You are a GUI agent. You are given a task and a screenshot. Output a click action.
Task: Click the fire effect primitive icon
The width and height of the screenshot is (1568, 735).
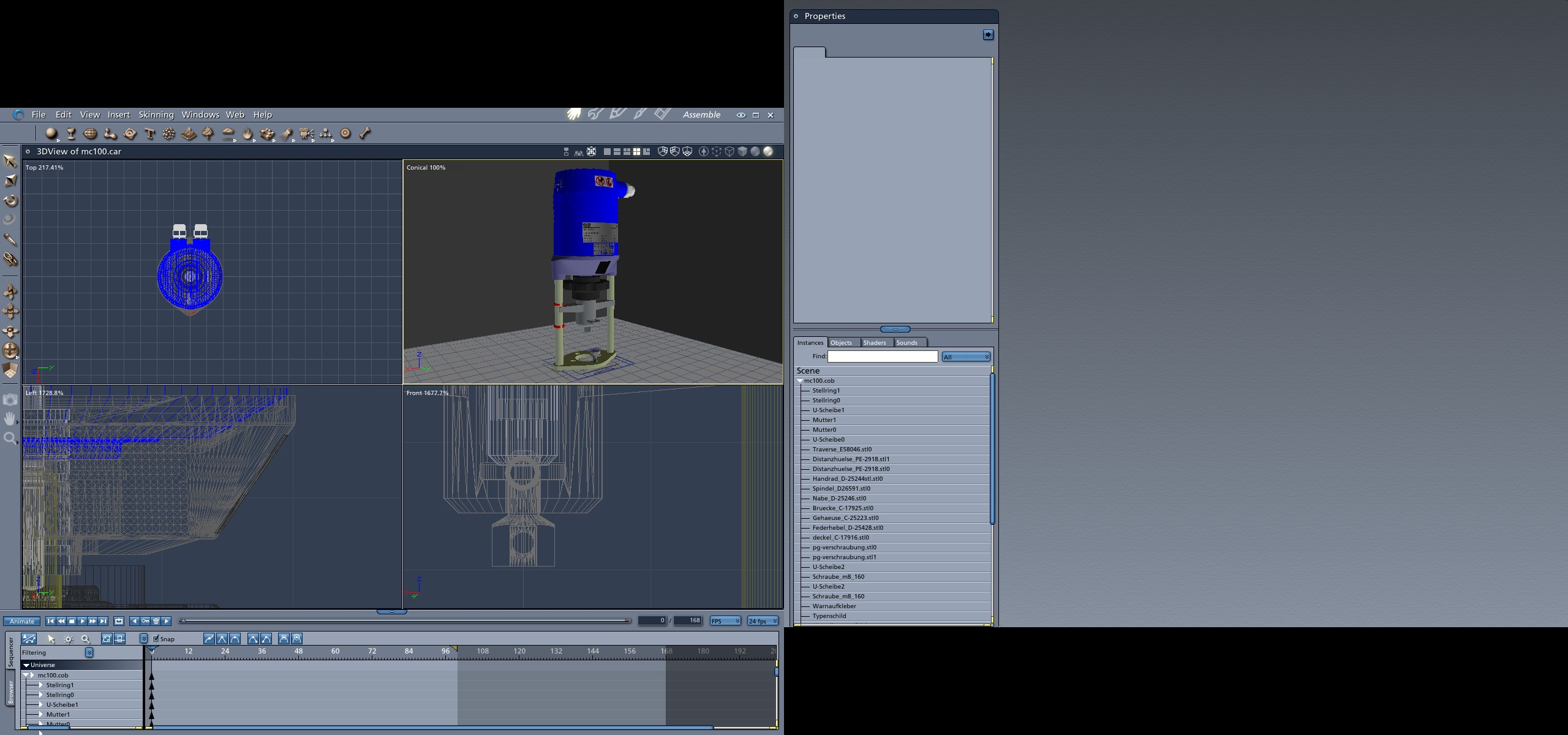247,133
